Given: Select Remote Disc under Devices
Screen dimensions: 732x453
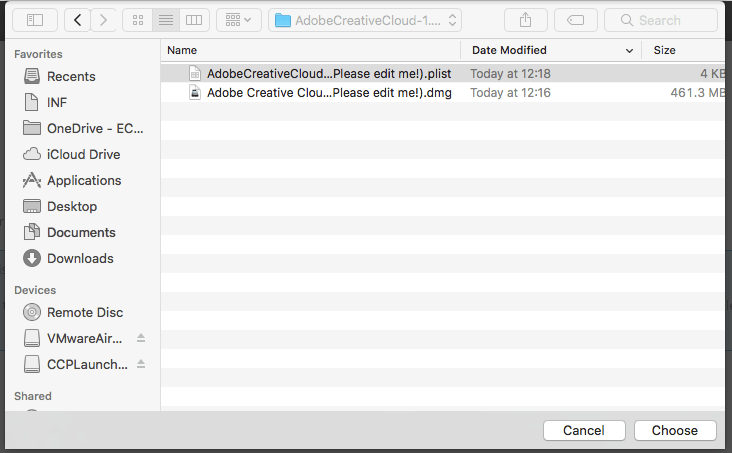Looking at the screenshot, I should pos(85,312).
